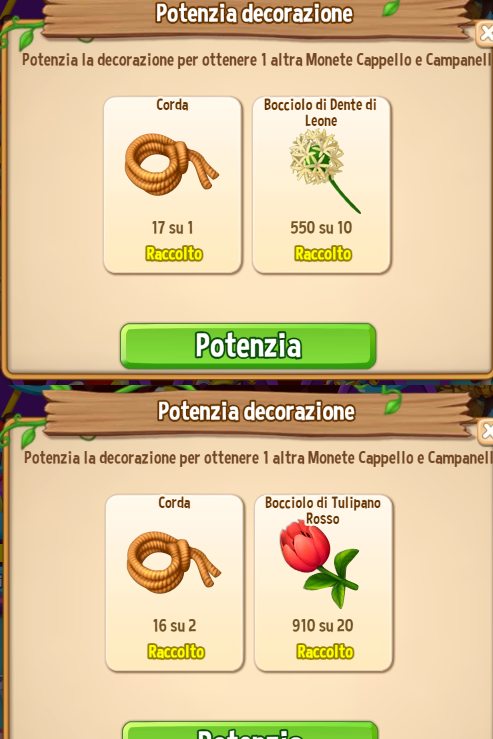Click the red tulip flower icon

[x=320, y=563]
